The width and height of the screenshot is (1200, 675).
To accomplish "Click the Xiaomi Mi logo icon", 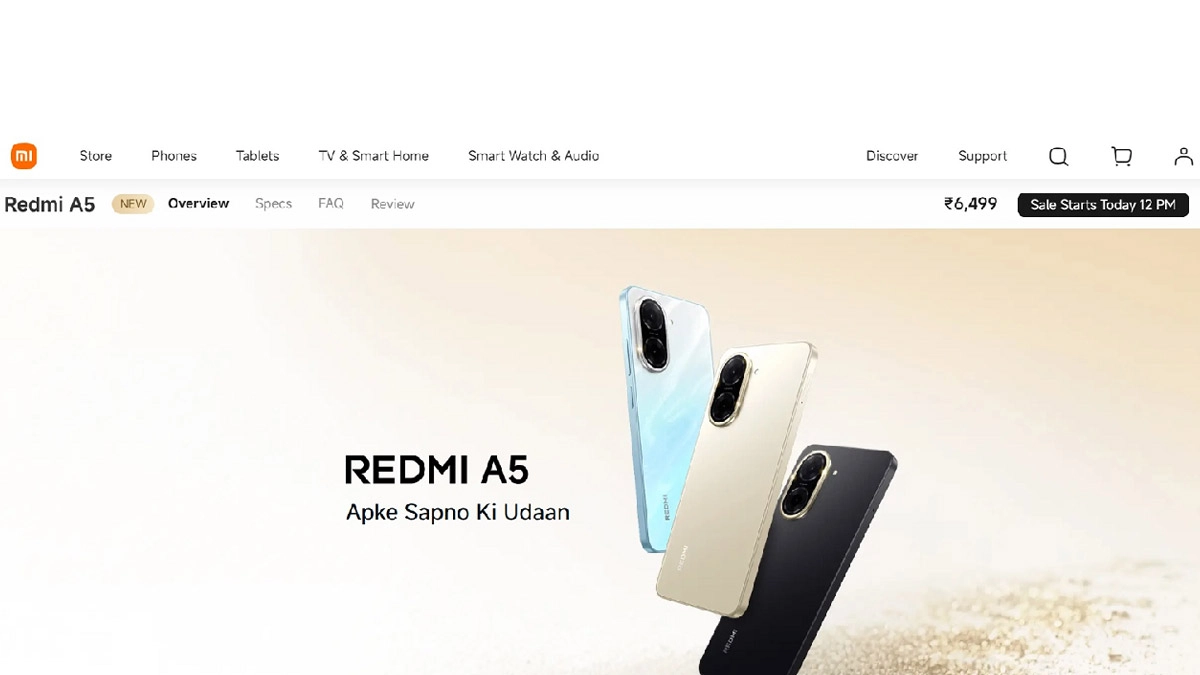I will [24, 156].
